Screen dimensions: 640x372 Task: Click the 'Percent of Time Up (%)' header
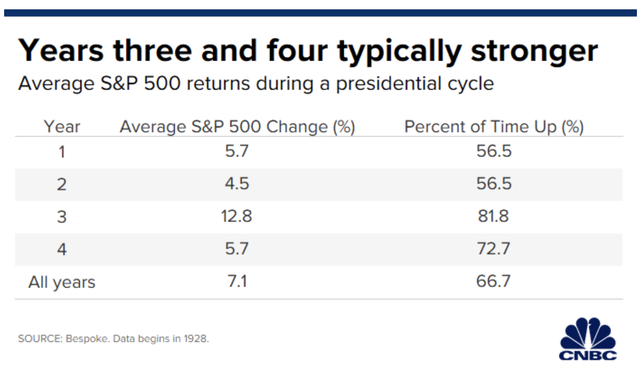point(494,127)
